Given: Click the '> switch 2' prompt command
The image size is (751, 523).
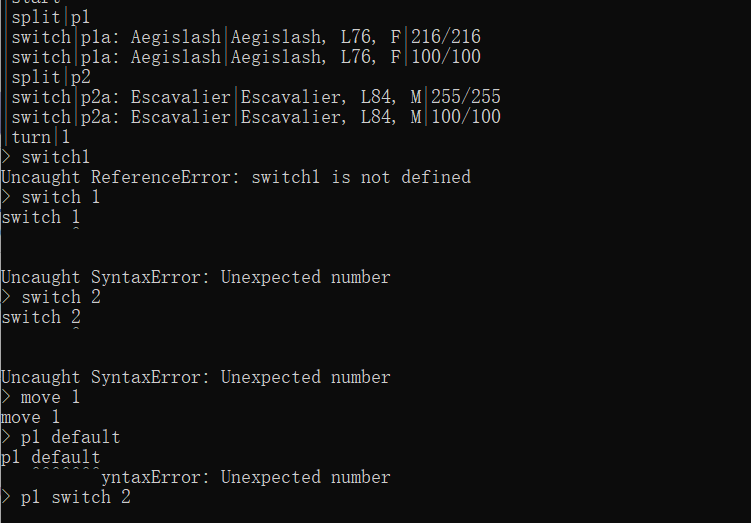Looking at the screenshot, I should pos(51,297).
